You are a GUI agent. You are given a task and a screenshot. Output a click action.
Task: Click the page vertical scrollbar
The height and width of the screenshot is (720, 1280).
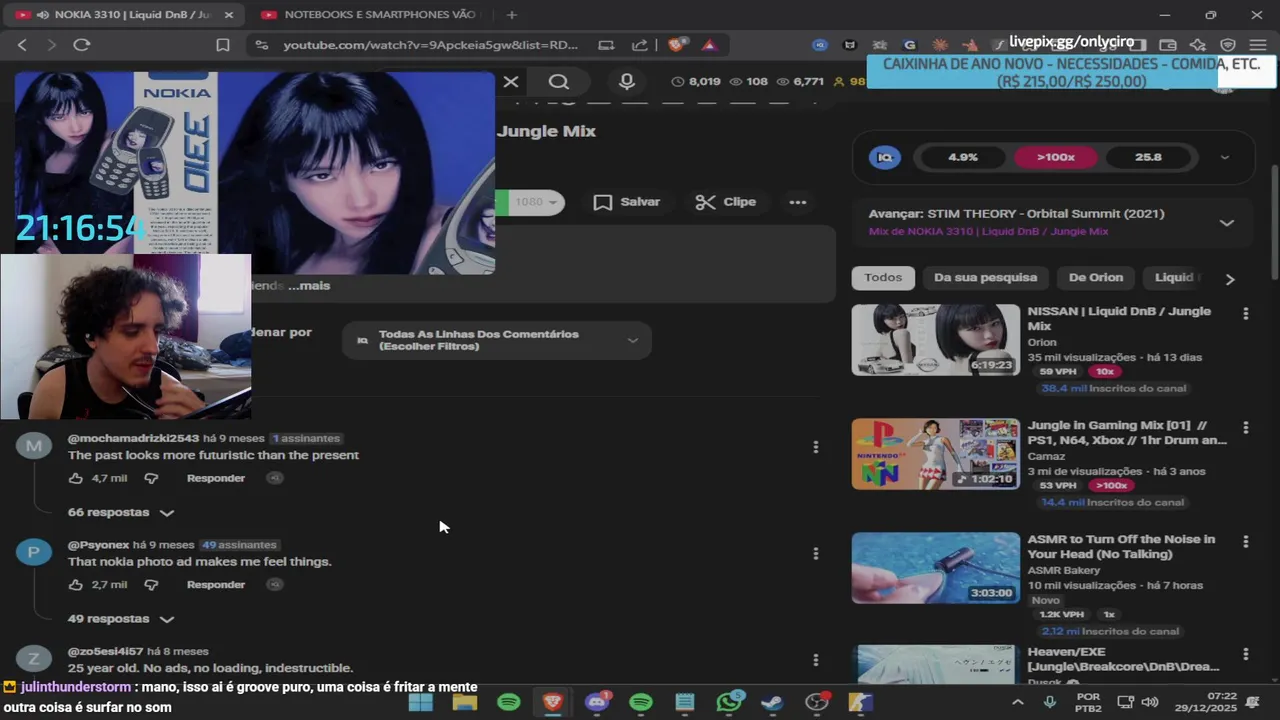pos(1273,222)
